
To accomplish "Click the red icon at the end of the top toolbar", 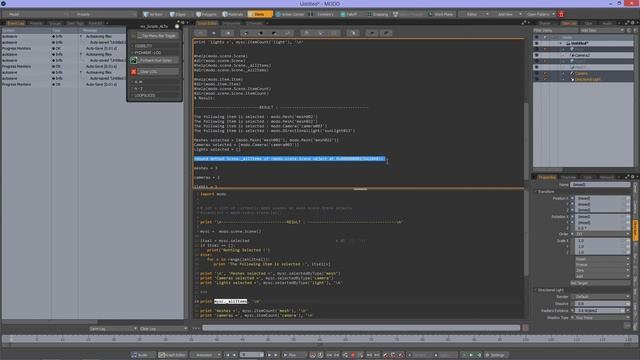I will tap(561, 14).
